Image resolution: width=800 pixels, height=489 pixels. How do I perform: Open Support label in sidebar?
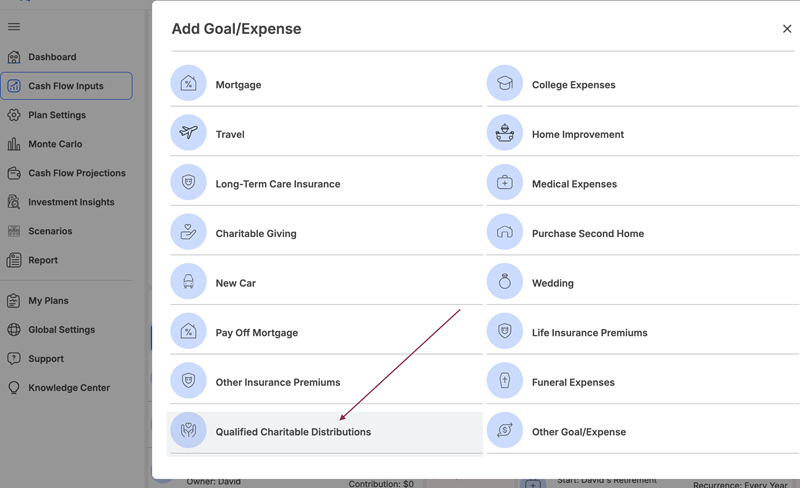pyautogui.click(x=46, y=359)
